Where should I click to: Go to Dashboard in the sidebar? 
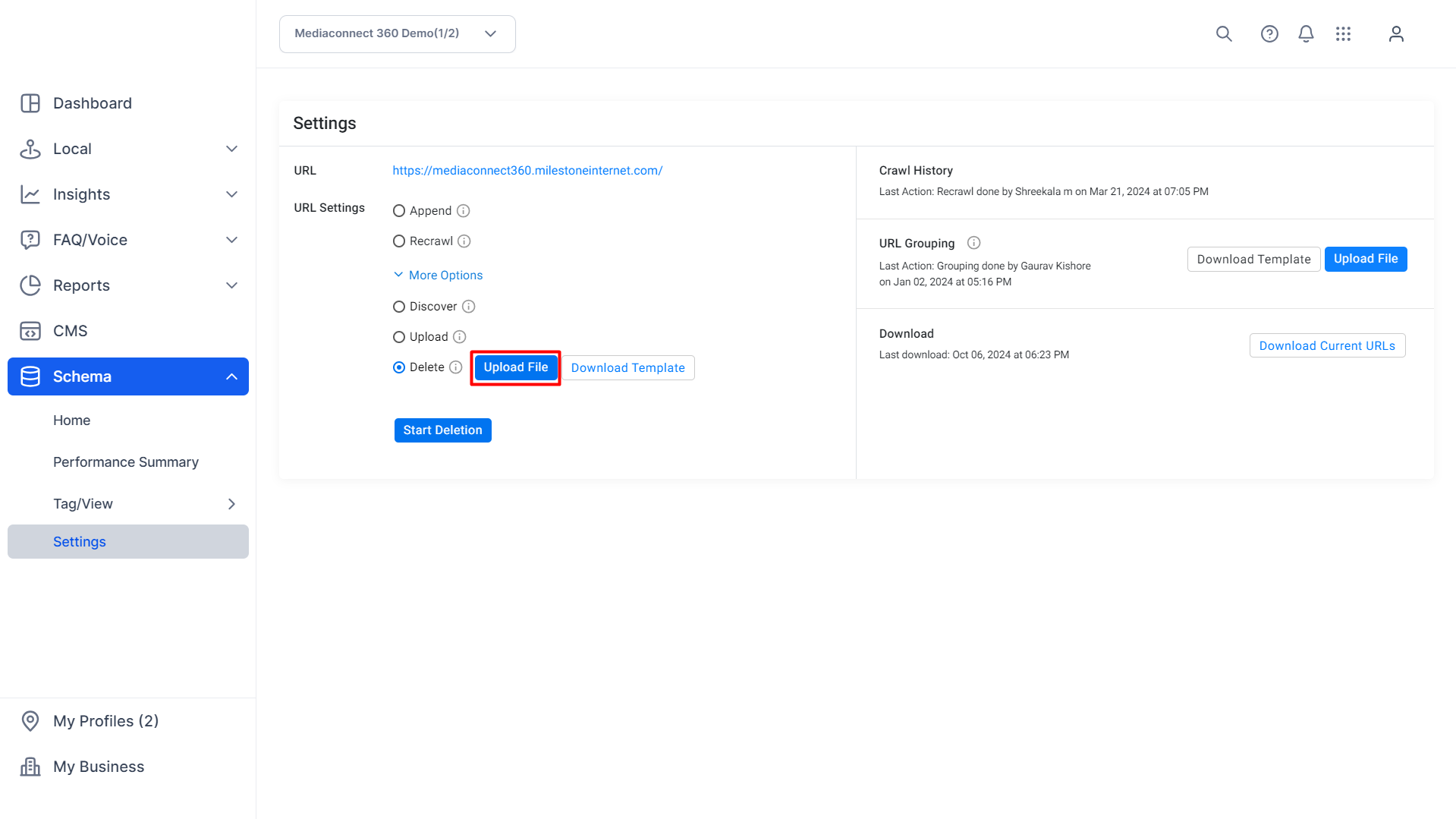click(x=93, y=103)
